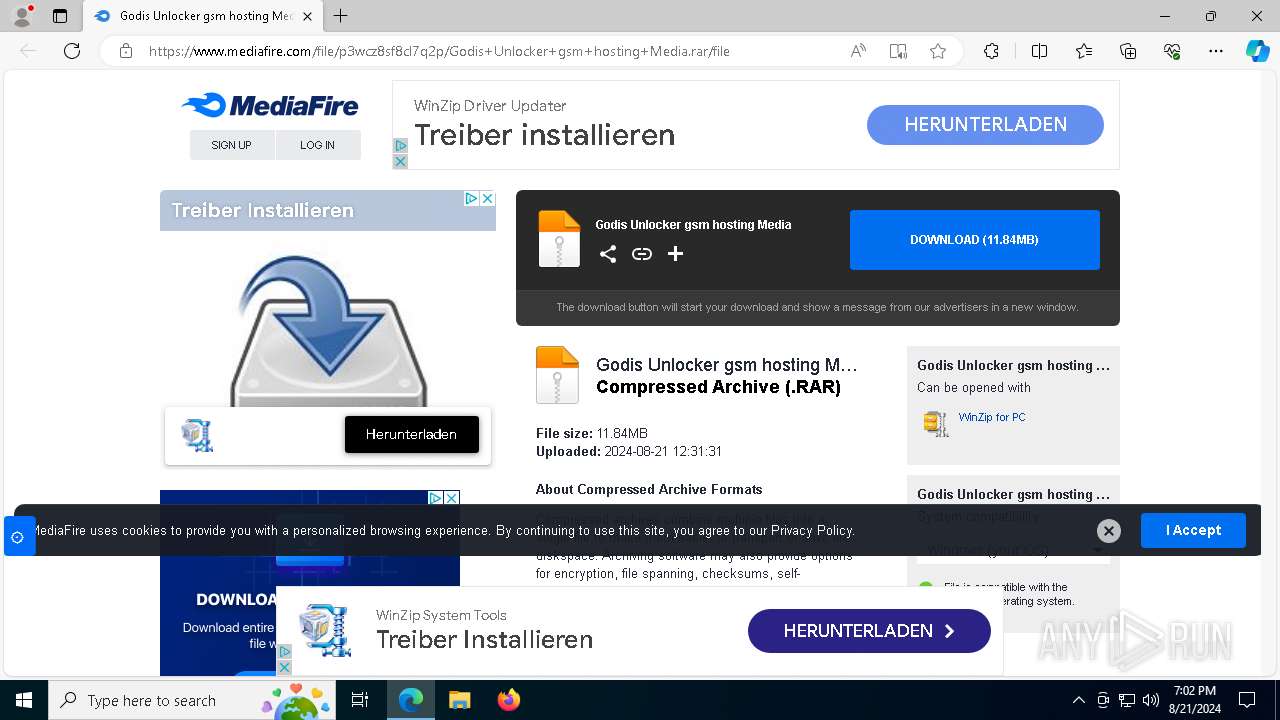This screenshot has width=1280, height=720.
Task: Click the large download arrow ad image
Action: pos(328,330)
